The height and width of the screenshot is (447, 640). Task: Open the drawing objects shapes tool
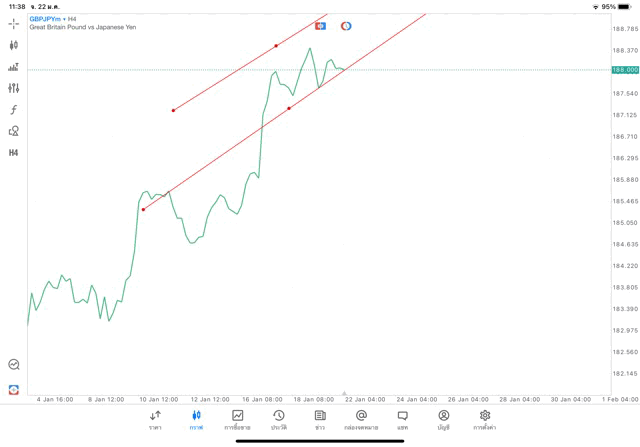click(x=13, y=131)
